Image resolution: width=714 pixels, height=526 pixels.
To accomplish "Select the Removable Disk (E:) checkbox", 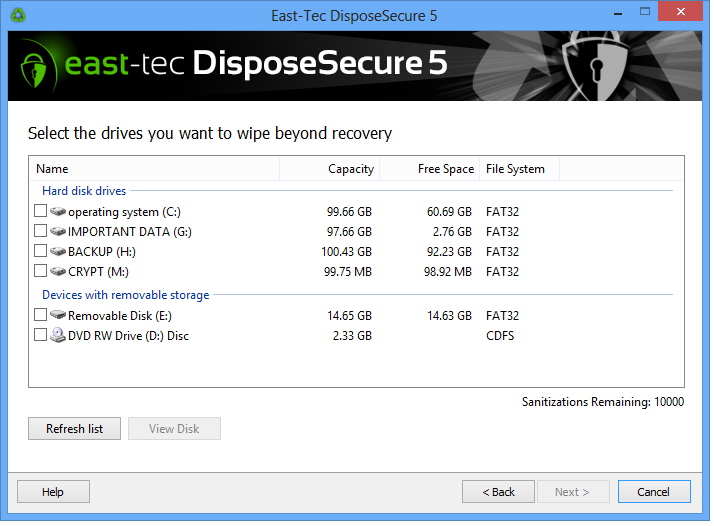I will pos(41,315).
